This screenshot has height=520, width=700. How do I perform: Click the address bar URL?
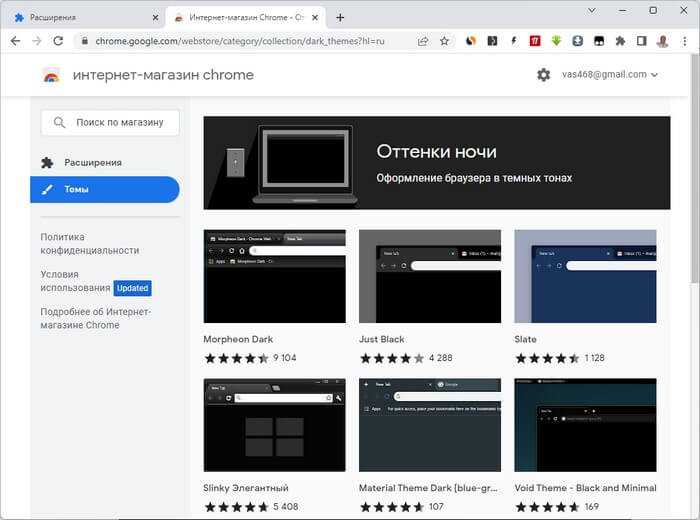pyautogui.click(x=240, y=41)
